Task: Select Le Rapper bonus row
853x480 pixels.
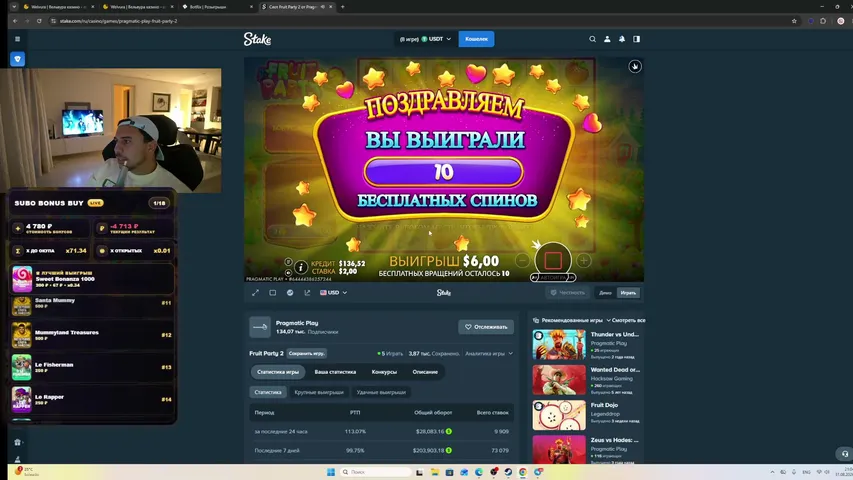Action: (x=91, y=399)
